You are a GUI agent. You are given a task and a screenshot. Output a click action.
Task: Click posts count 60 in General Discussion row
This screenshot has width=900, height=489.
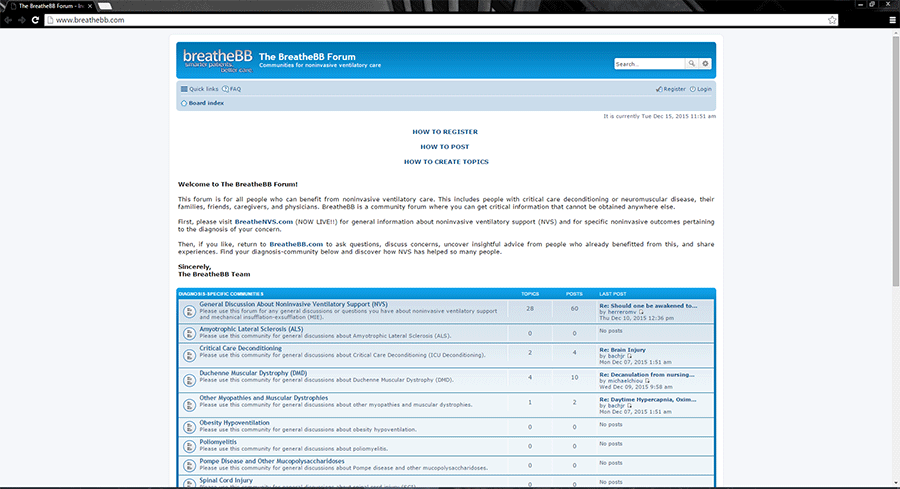click(574, 309)
